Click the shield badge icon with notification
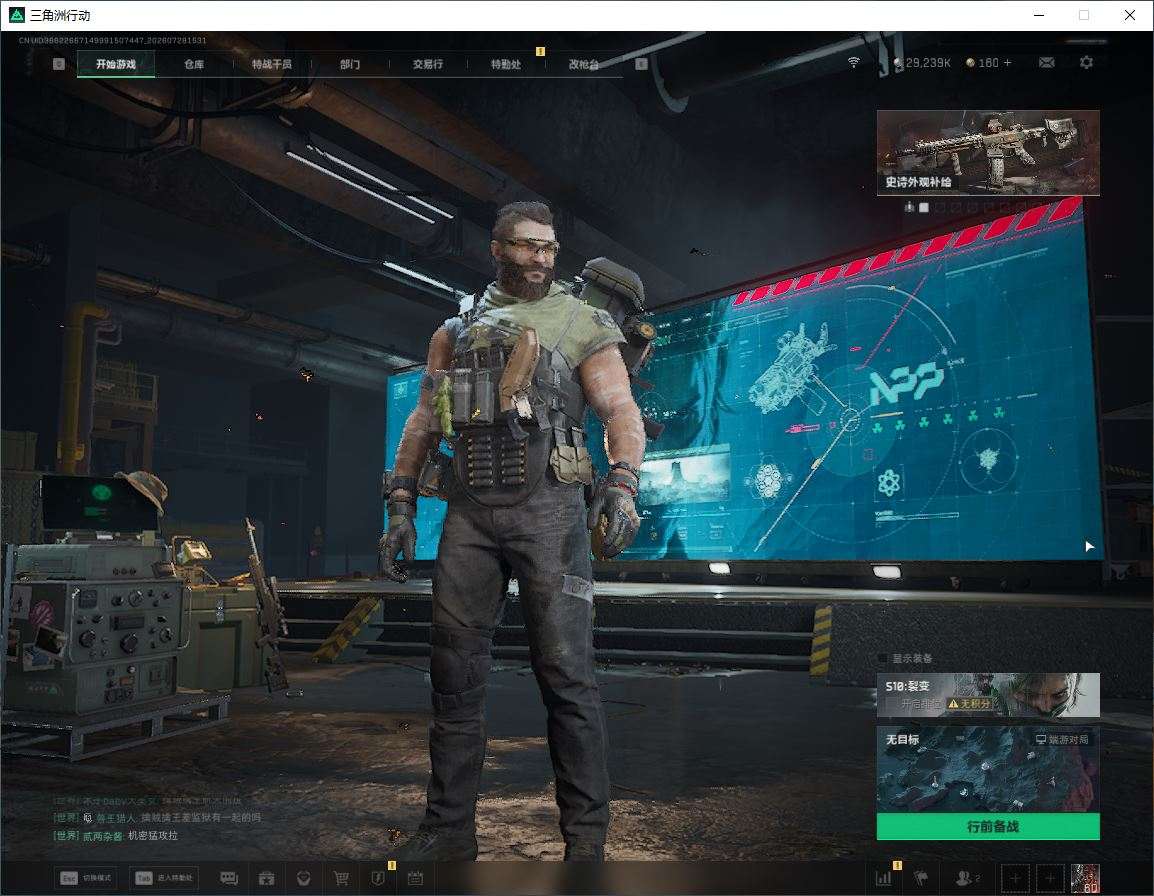Screen dimensions: 1154x896 pos(378,878)
